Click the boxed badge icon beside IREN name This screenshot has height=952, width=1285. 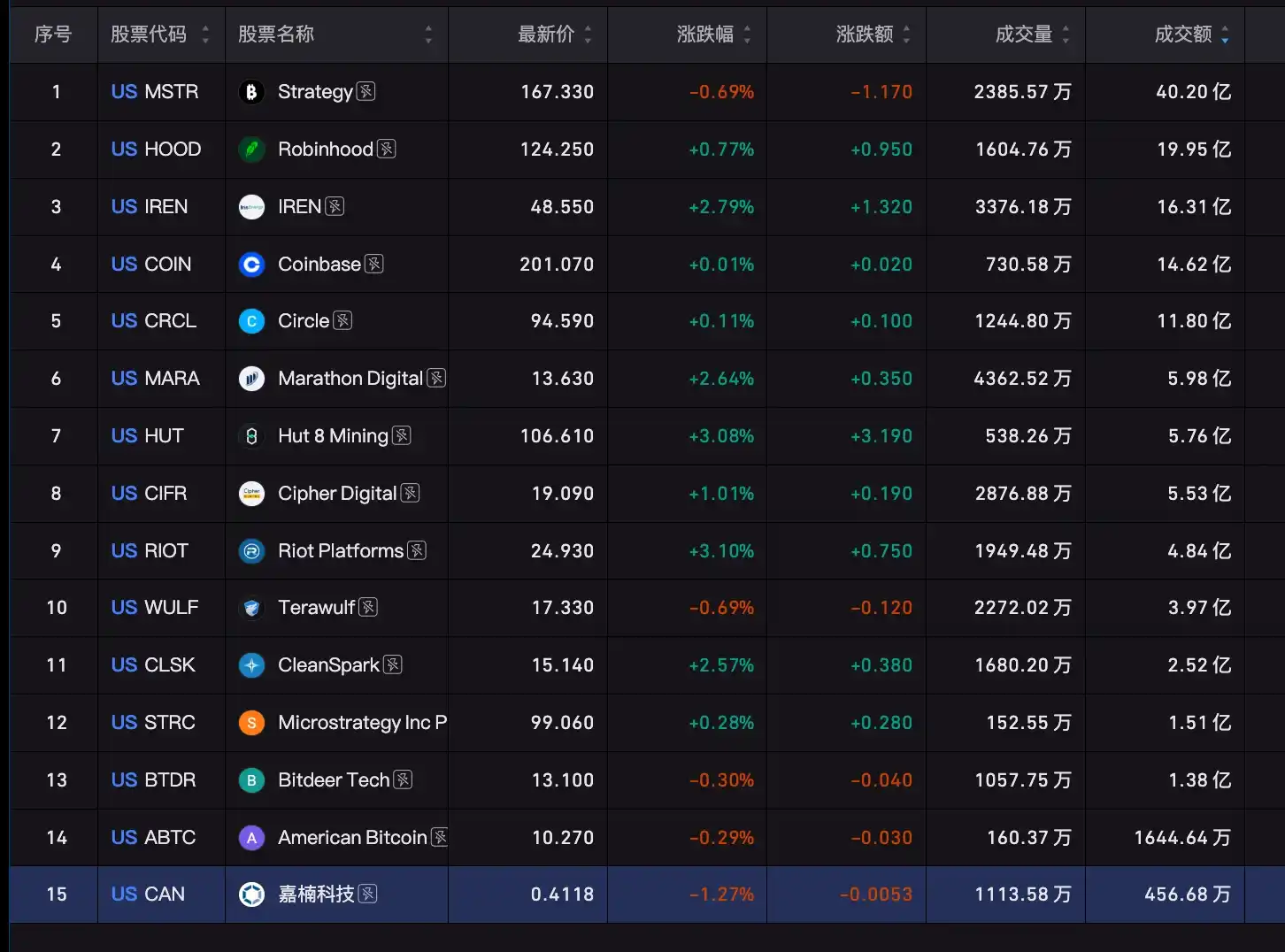click(335, 206)
